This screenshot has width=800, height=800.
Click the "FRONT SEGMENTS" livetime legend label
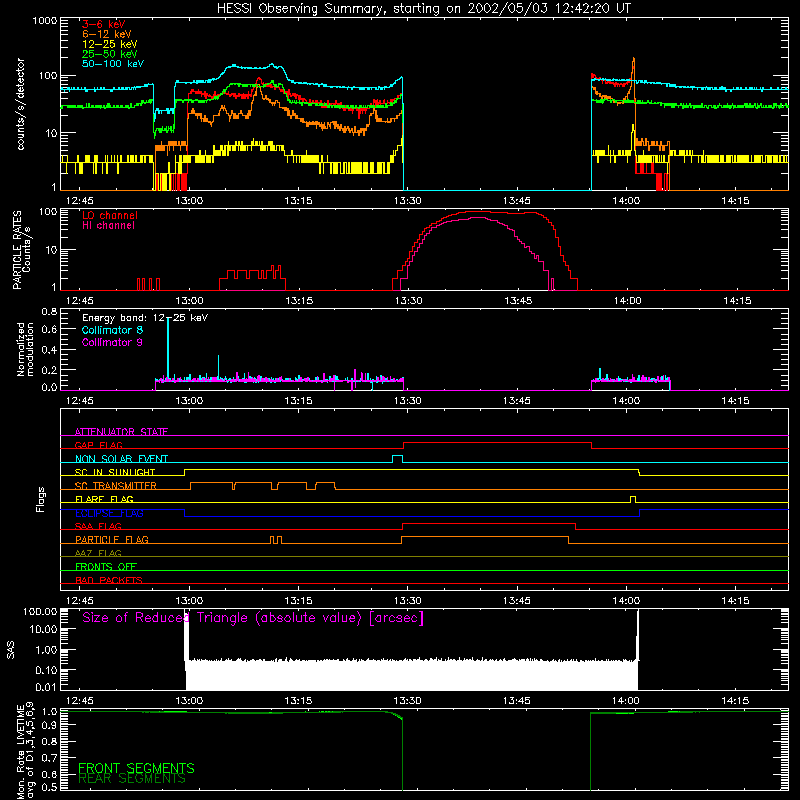click(136, 768)
